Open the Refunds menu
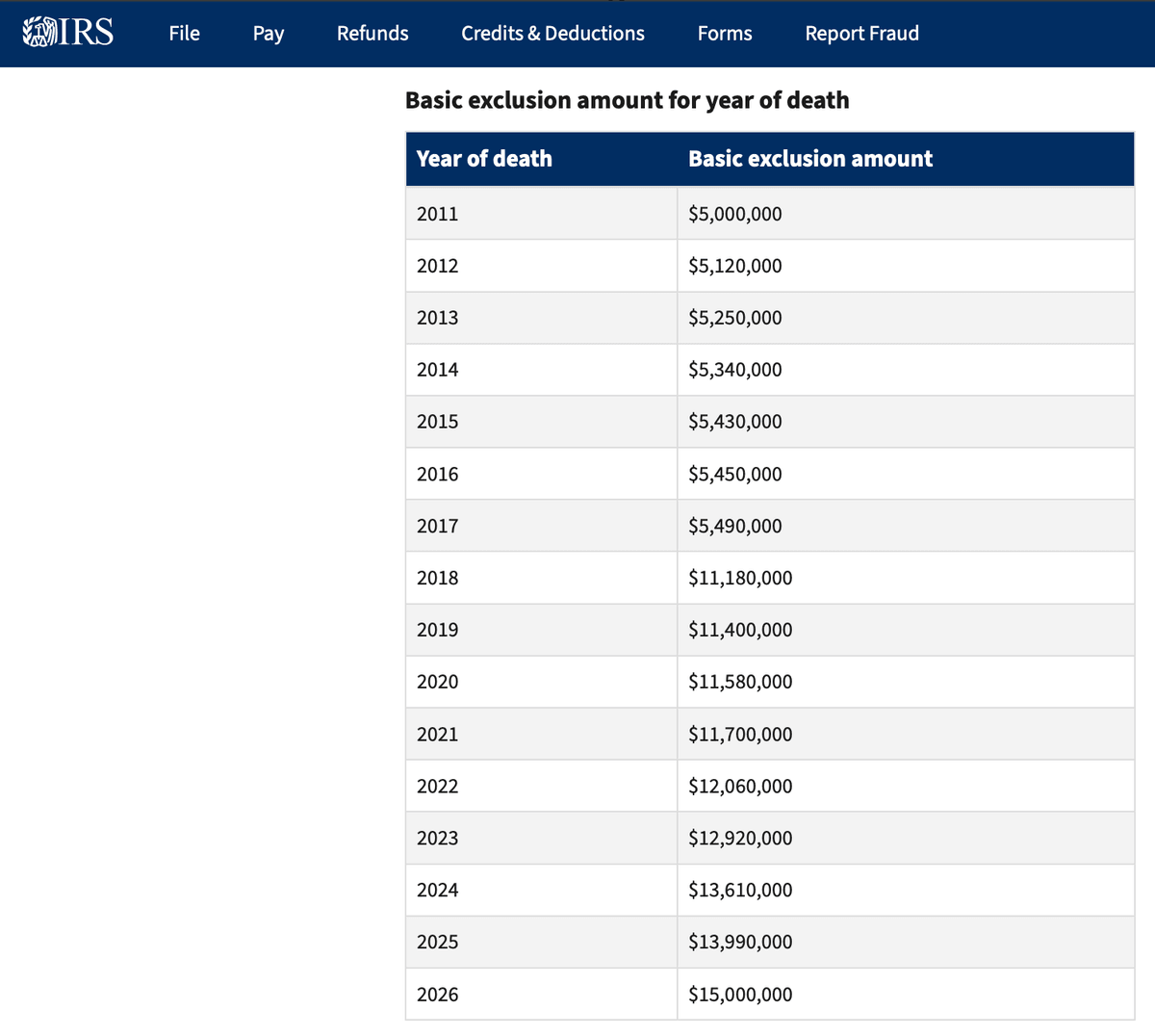Image resolution: width=1155 pixels, height=1036 pixels. [372, 33]
